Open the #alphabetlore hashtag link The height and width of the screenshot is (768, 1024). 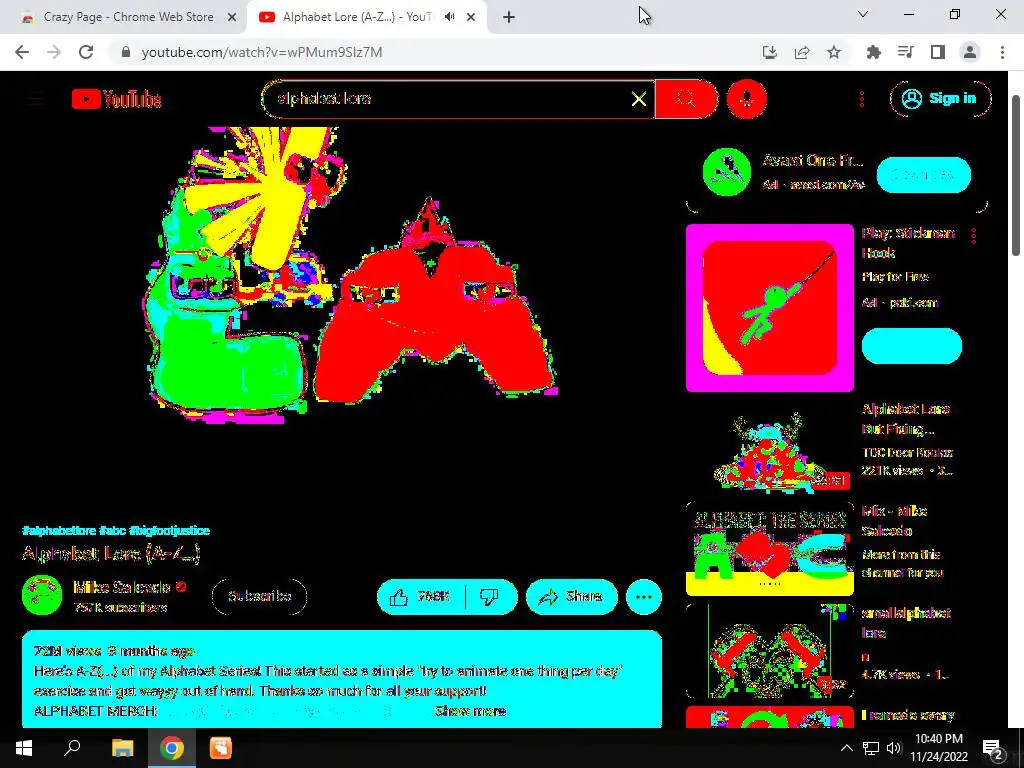tap(59, 530)
